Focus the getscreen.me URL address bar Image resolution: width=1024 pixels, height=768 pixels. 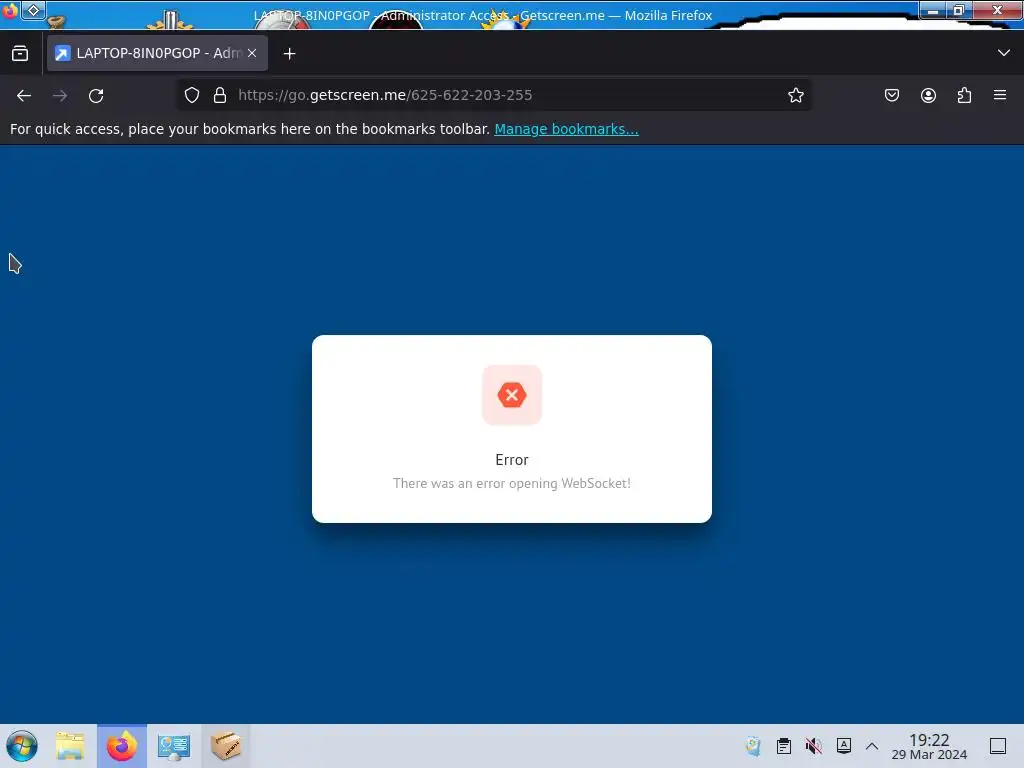tap(493, 95)
